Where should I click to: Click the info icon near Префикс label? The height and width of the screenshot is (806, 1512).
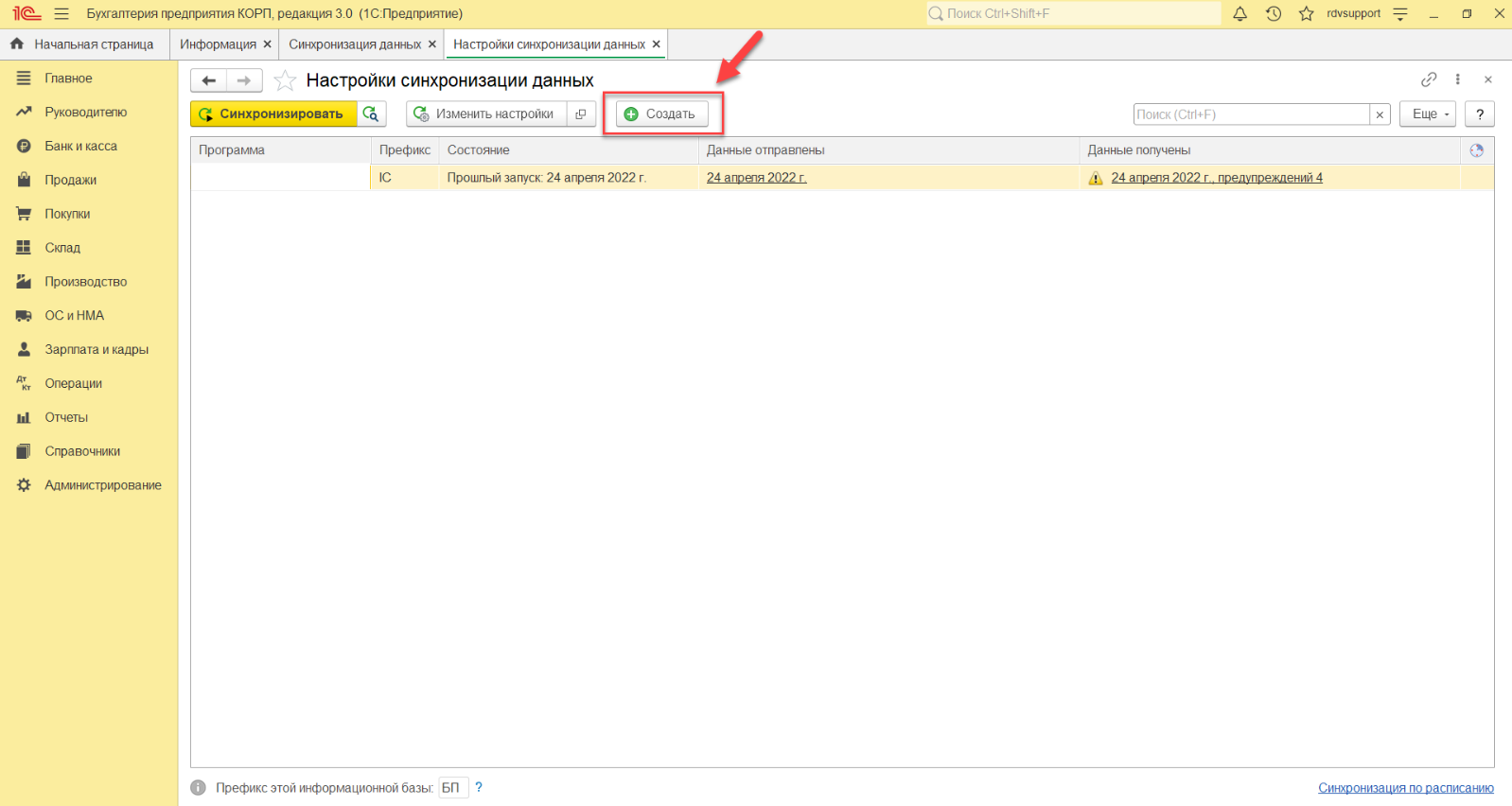point(198,788)
